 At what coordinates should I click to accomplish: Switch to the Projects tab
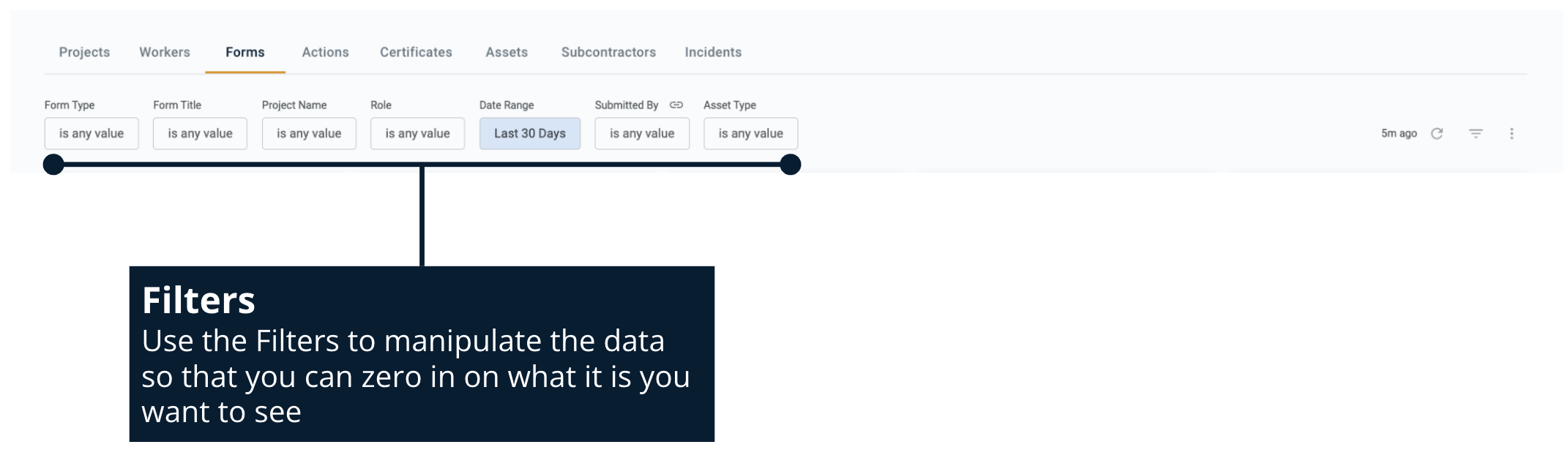[x=84, y=52]
